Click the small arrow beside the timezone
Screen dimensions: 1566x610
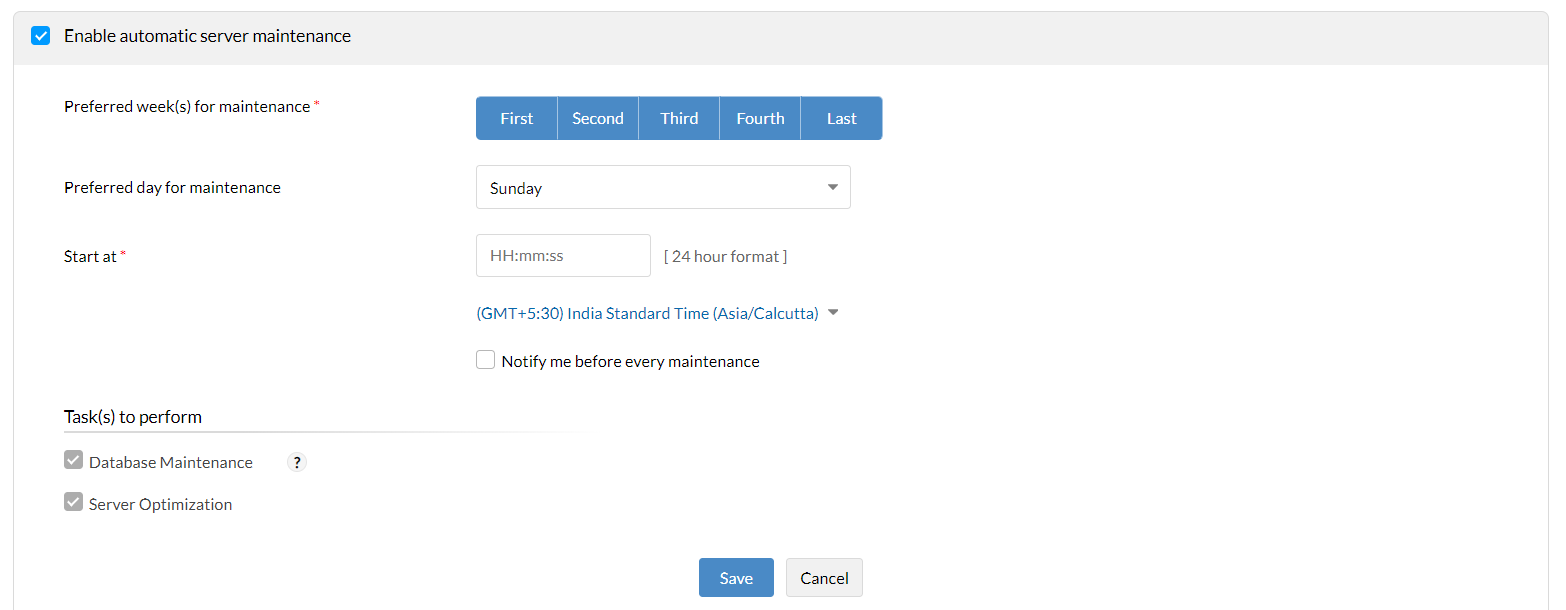[834, 313]
